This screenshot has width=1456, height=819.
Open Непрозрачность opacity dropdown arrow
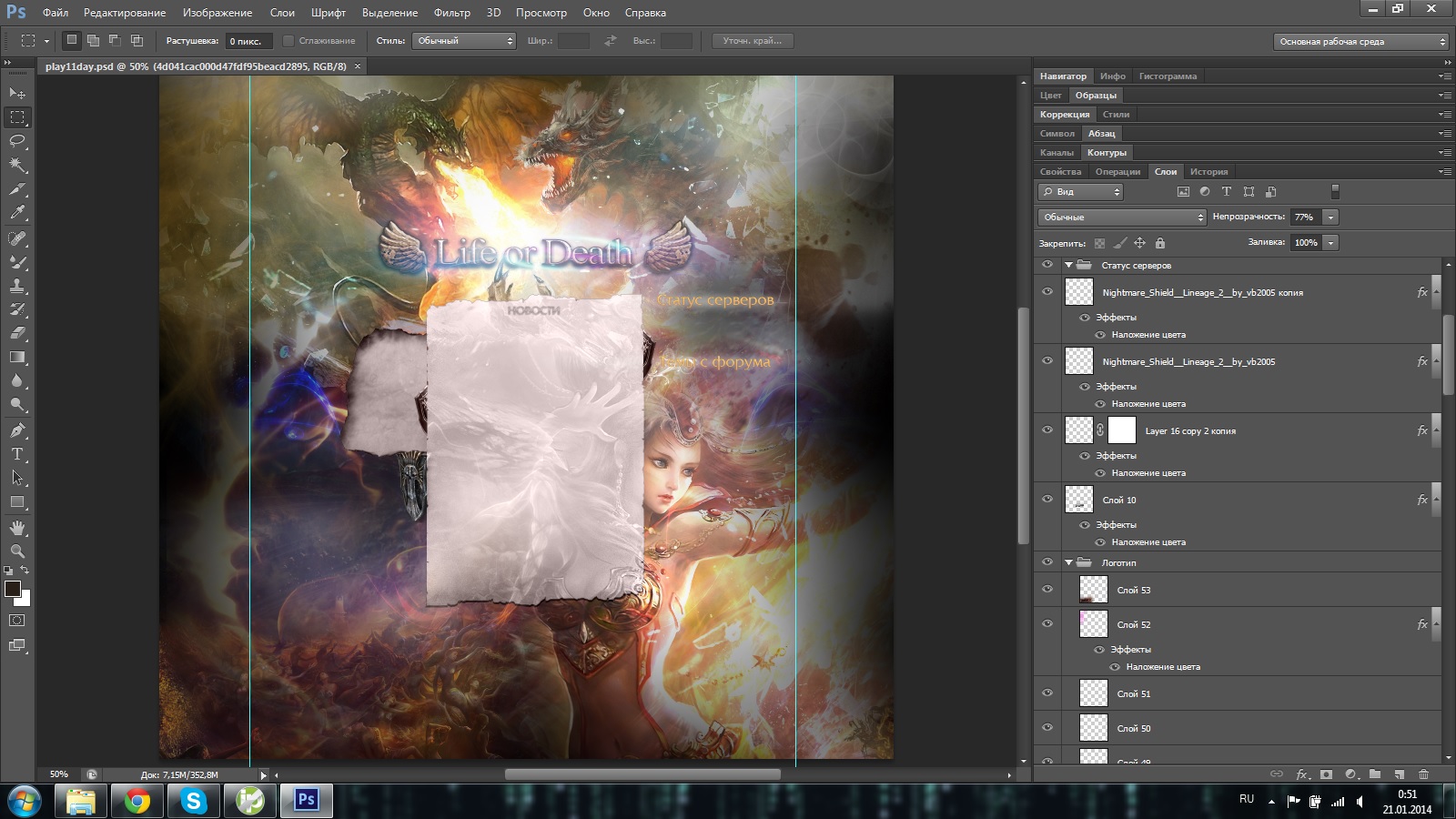1330,217
